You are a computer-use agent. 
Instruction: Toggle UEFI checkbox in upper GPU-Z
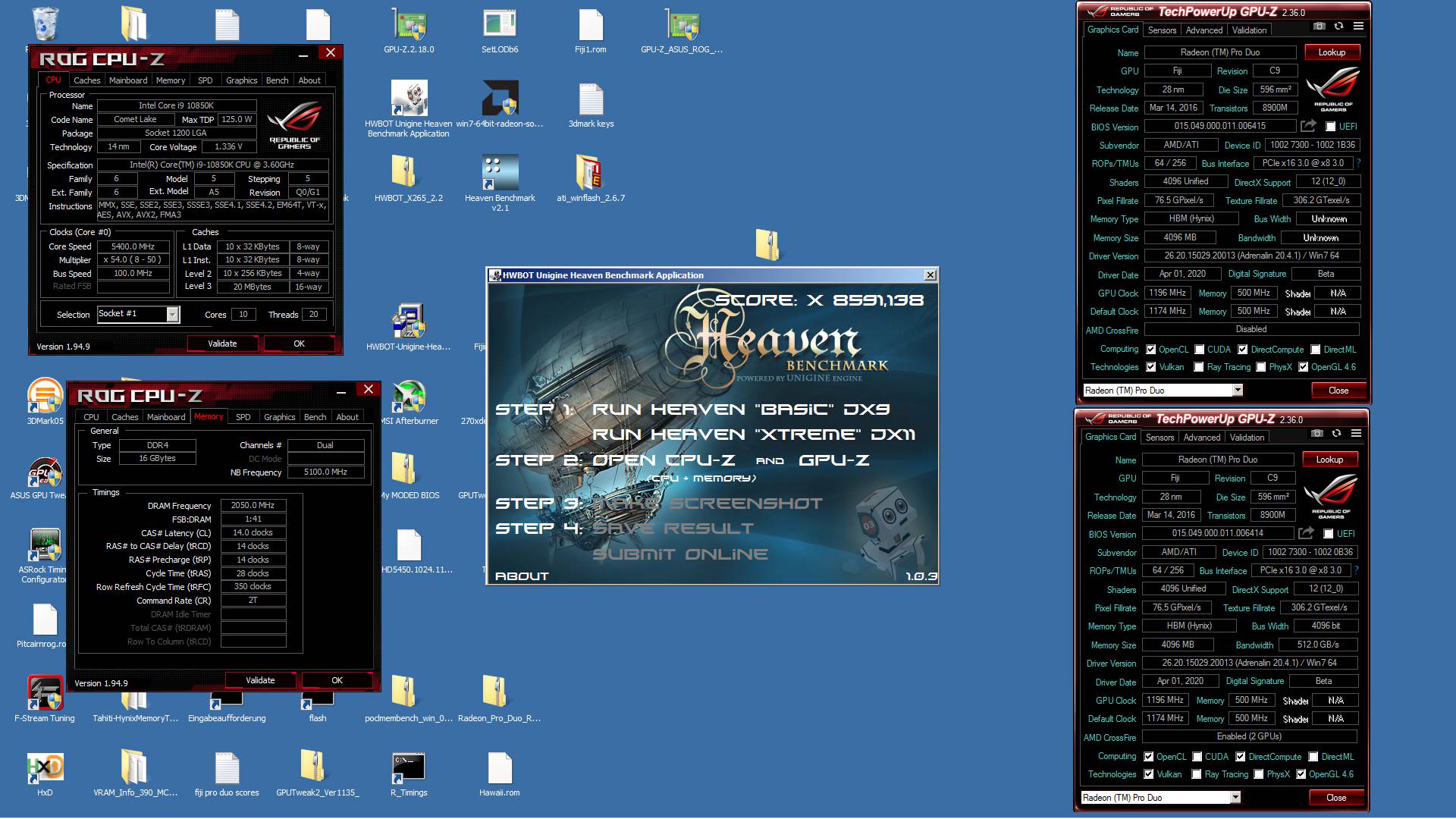(x=1330, y=127)
